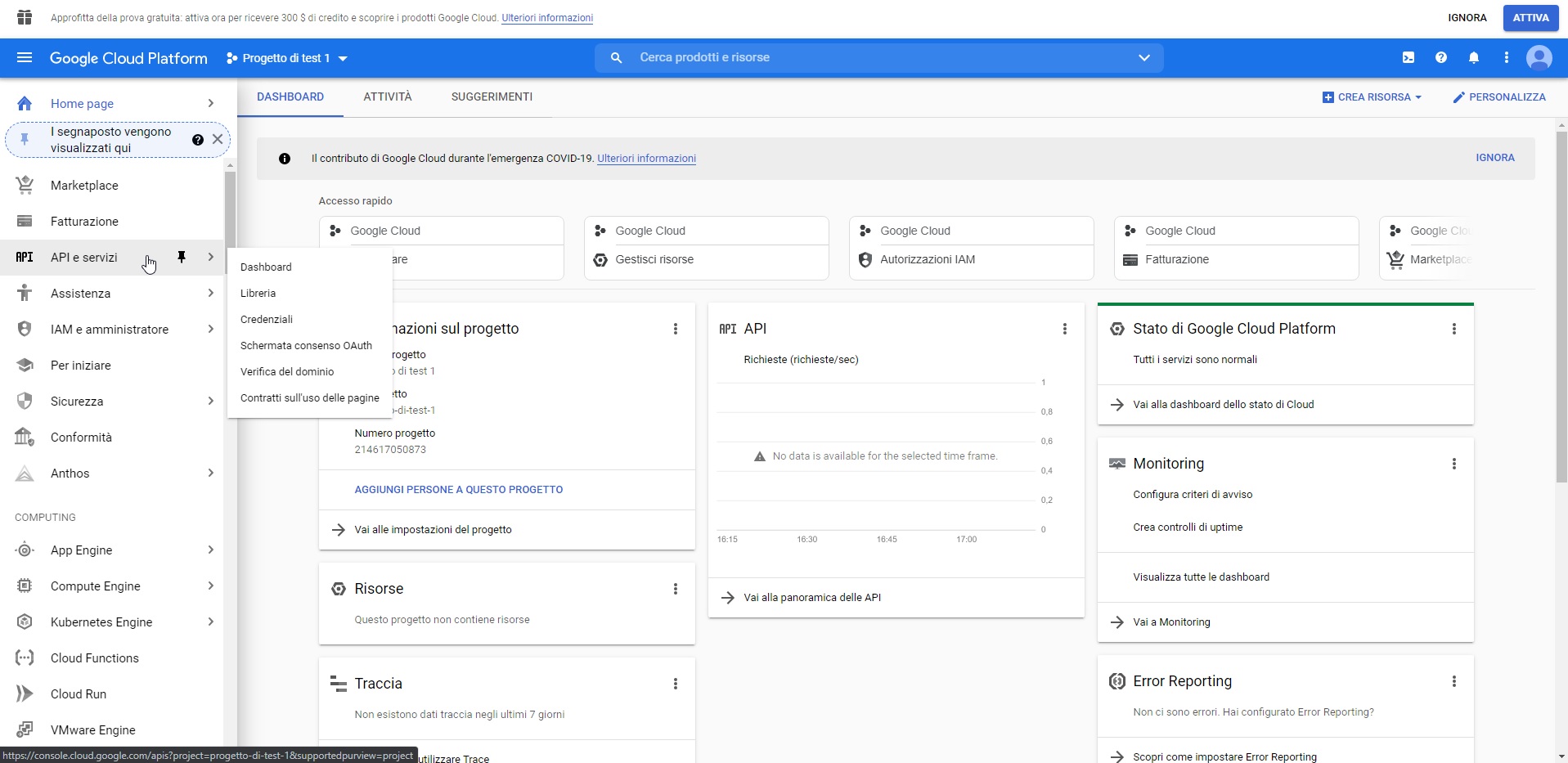Click the Marketplace cart icon in sidebar
The image size is (1568, 763).
tap(25, 186)
